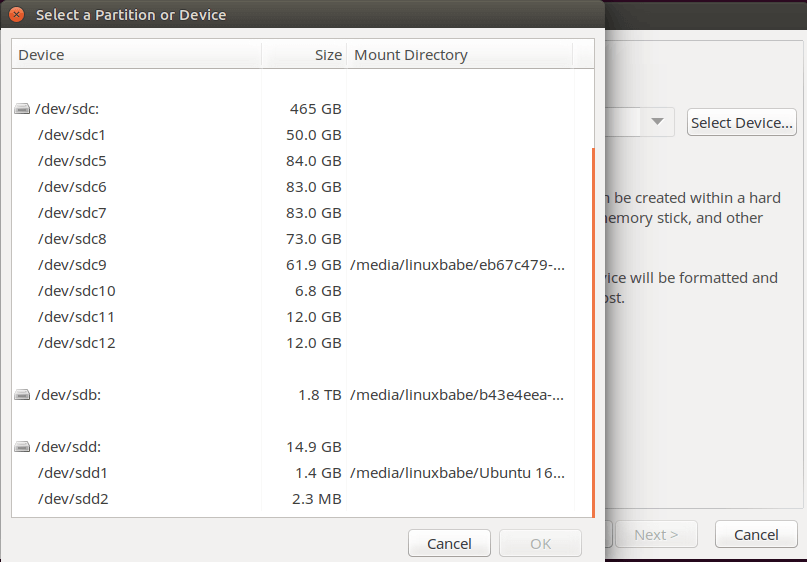This screenshot has width=807, height=562.
Task: Close the Select a Partition dialog
Action: pyautogui.click(x=17, y=15)
